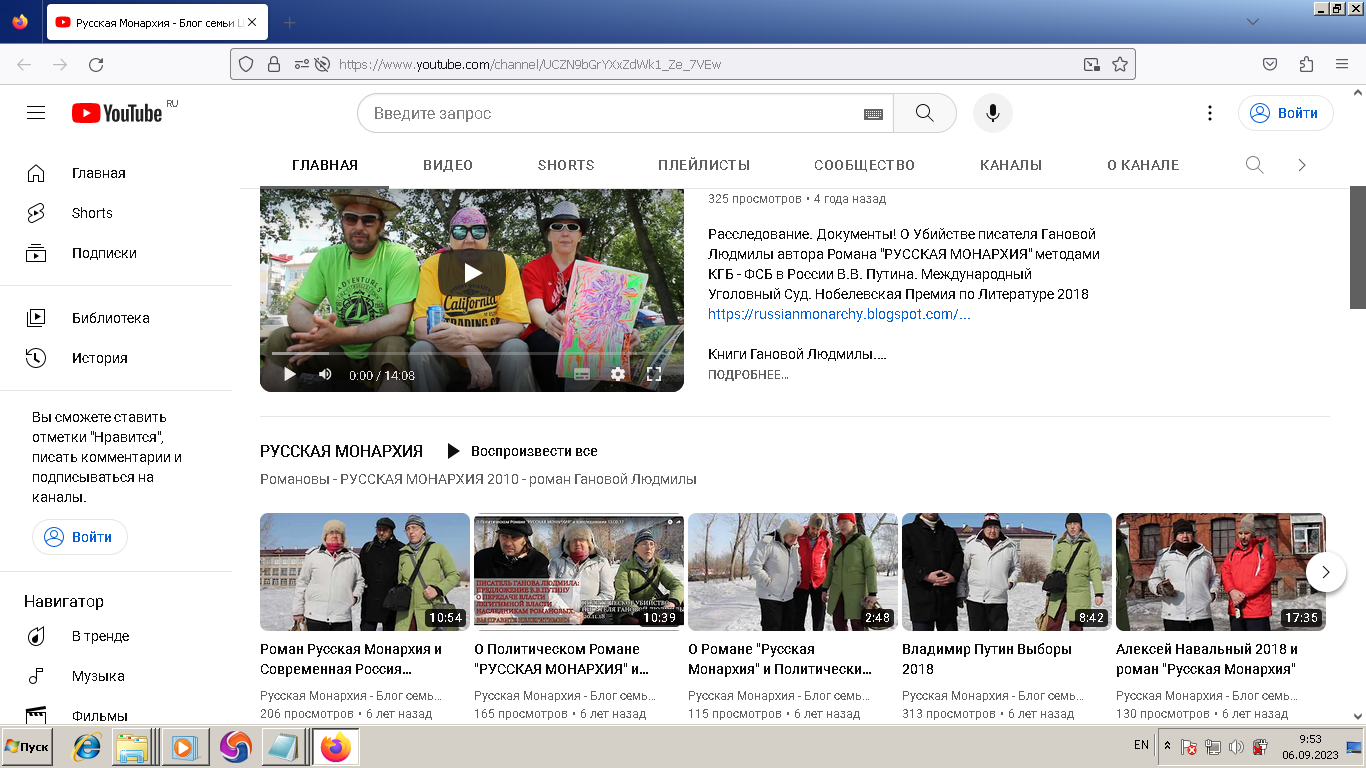
Task: Mute the video player volume
Action: click(325, 374)
